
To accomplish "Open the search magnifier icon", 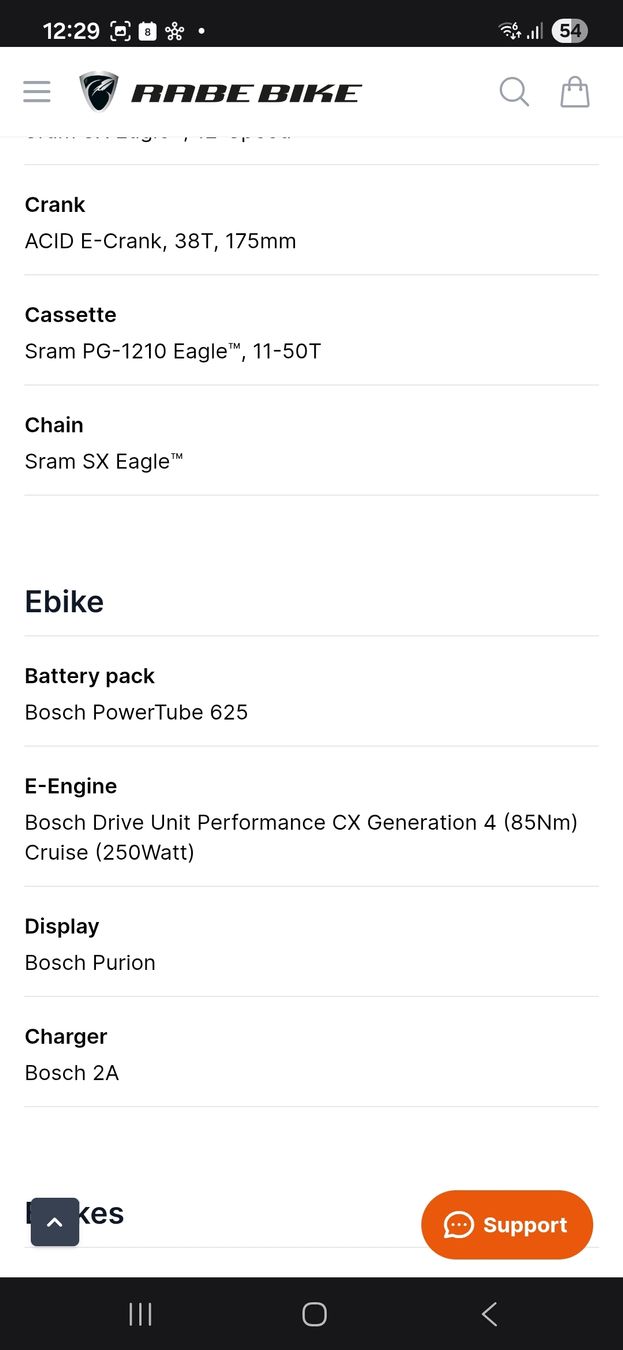I will pyautogui.click(x=514, y=92).
